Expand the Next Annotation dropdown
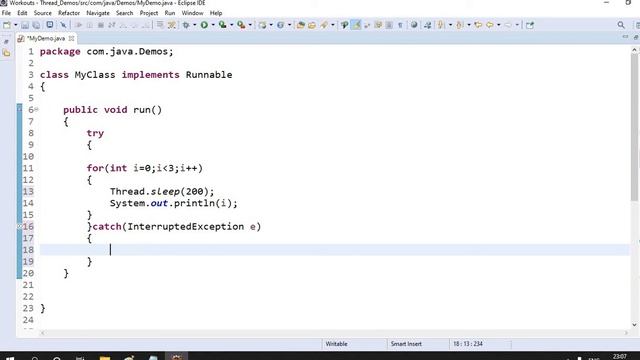Viewport: 640px width, 360px height. 450,25
